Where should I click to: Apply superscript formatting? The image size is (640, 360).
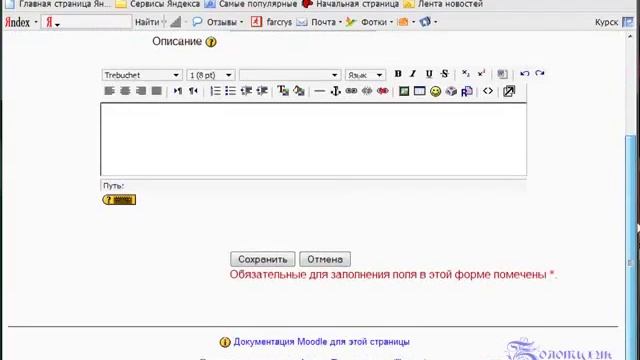pyautogui.click(x=481, y=73)
